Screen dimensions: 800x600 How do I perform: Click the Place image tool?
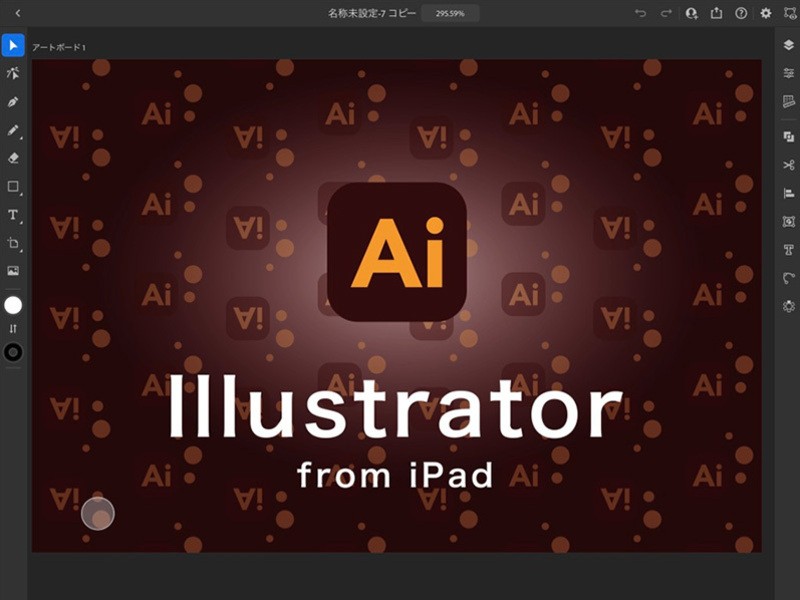(13, 271)
